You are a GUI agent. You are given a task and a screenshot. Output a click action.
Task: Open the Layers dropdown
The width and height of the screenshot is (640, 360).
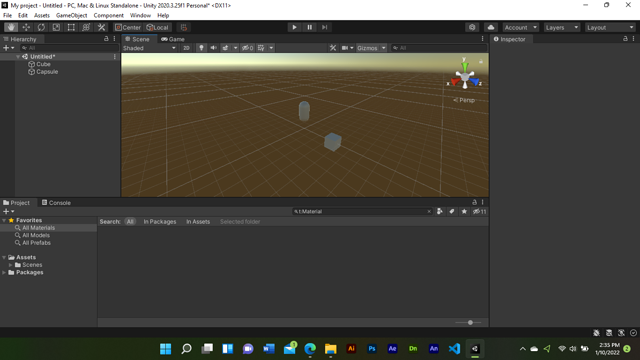pyautogui.click(x=562, y=27)
